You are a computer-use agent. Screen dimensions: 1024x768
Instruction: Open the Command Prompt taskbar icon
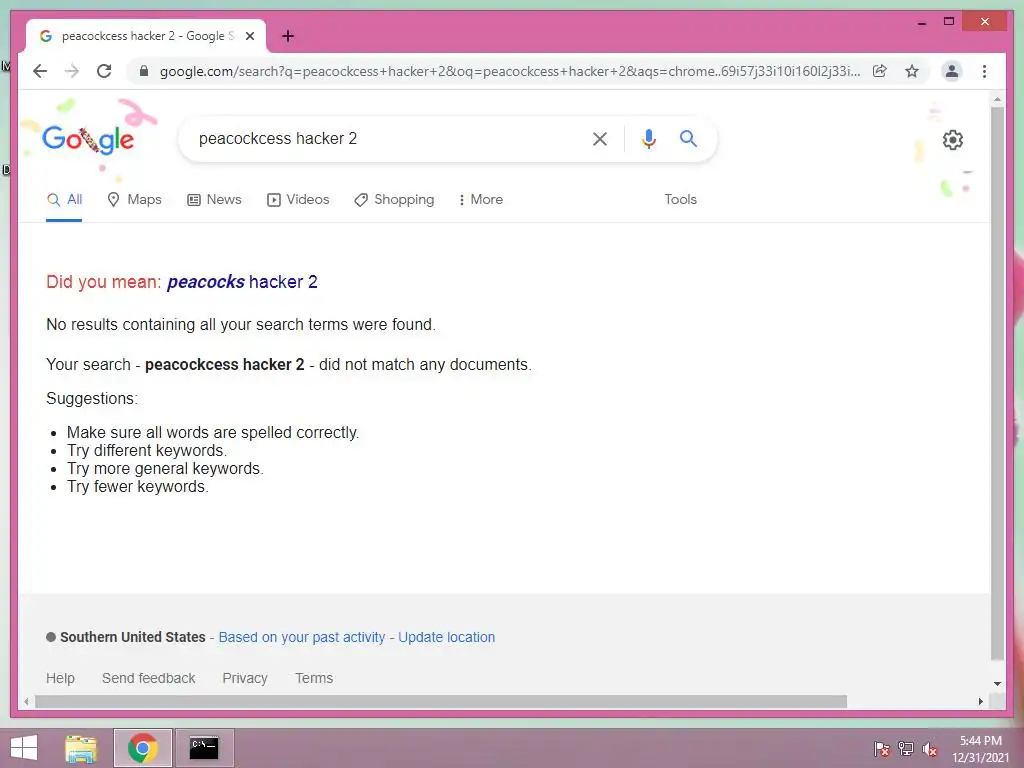[204, 748]
